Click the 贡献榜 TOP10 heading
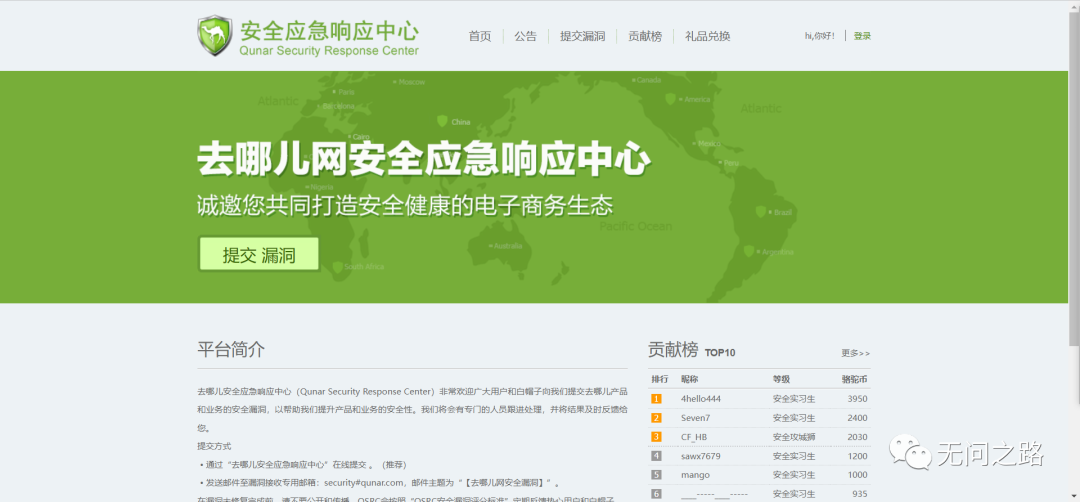This screenshot has width=1080, height=502. (x=692, y=350)
